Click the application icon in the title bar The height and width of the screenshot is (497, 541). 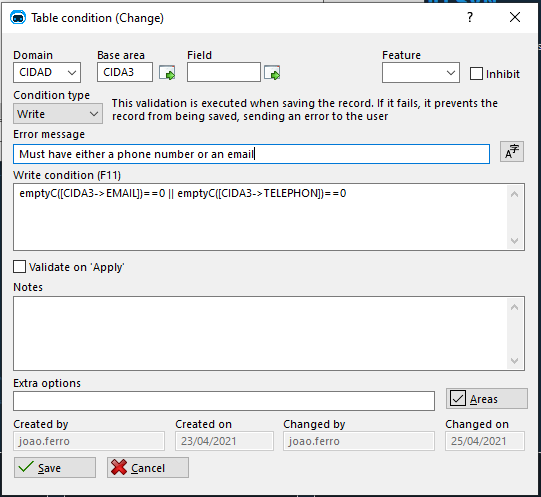click(x=18, y=17)
